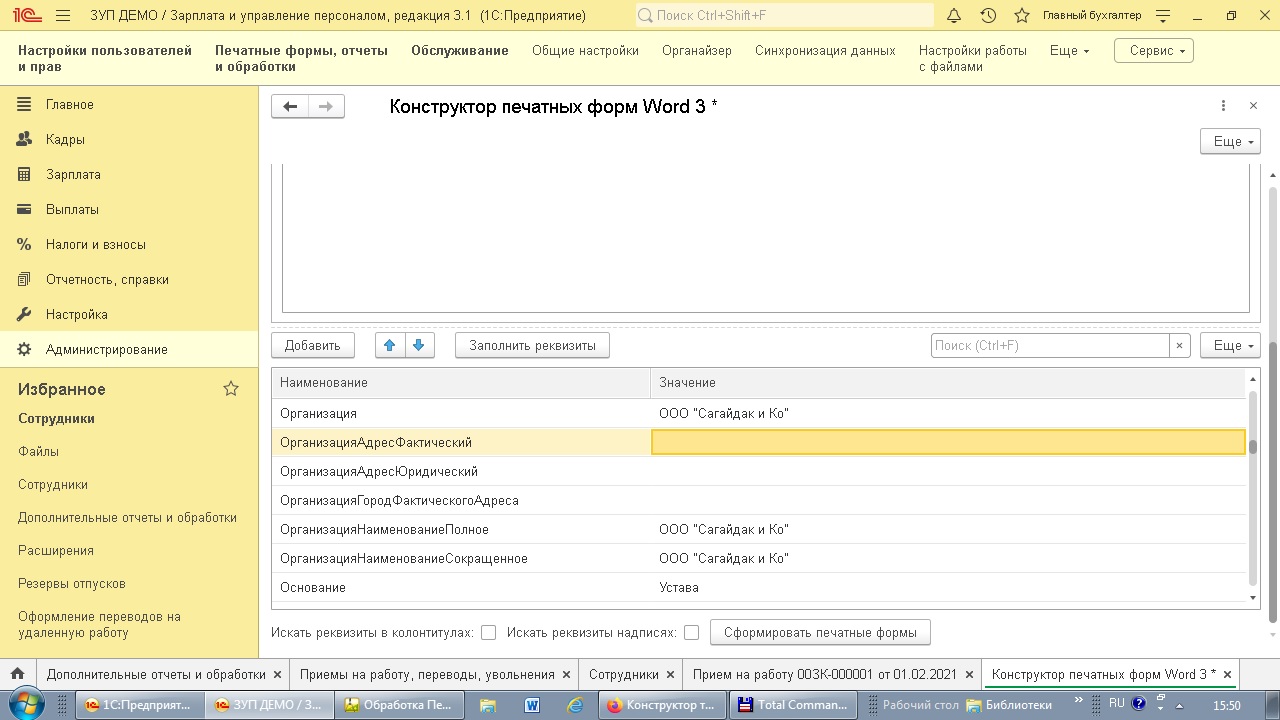This screenshot has height=720, width=1280.
Task: Open Печатные формы, отчеты и обработки menu
Action: [301, 58]
